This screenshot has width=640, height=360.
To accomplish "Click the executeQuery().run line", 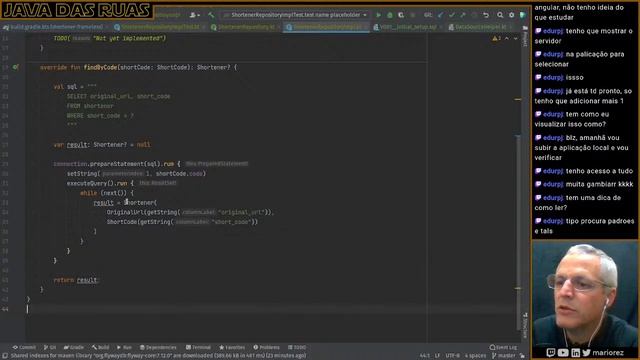I will point(100,183).
